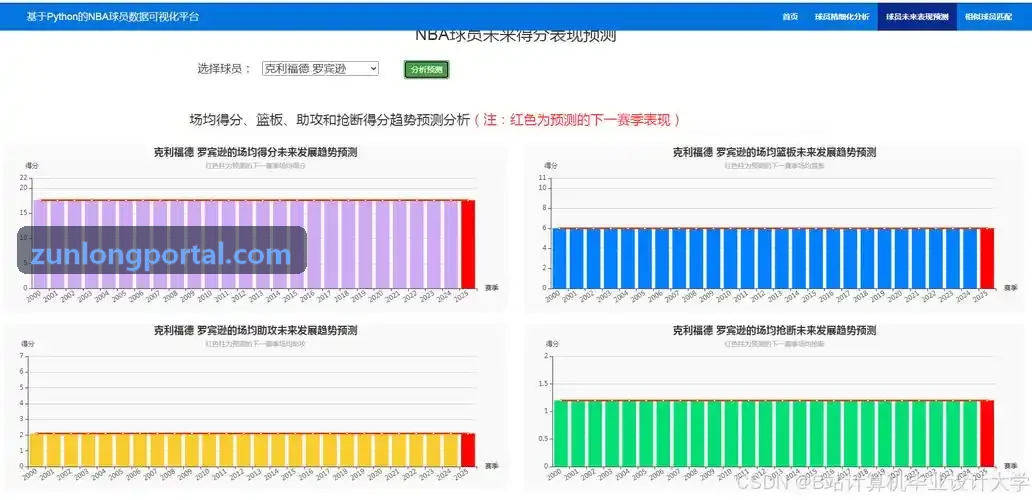Click the 赛季 axis label of 场均篮板 chart
This screenshot has height=500, width=1032.
pyautogui.click(x=1011, y=288)
